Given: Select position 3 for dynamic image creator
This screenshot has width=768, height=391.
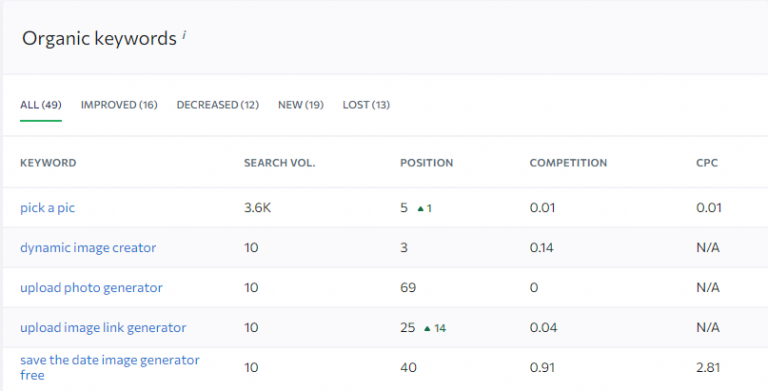Looking at the screenshot, I should pyautogui.click(x=404, y=247).
